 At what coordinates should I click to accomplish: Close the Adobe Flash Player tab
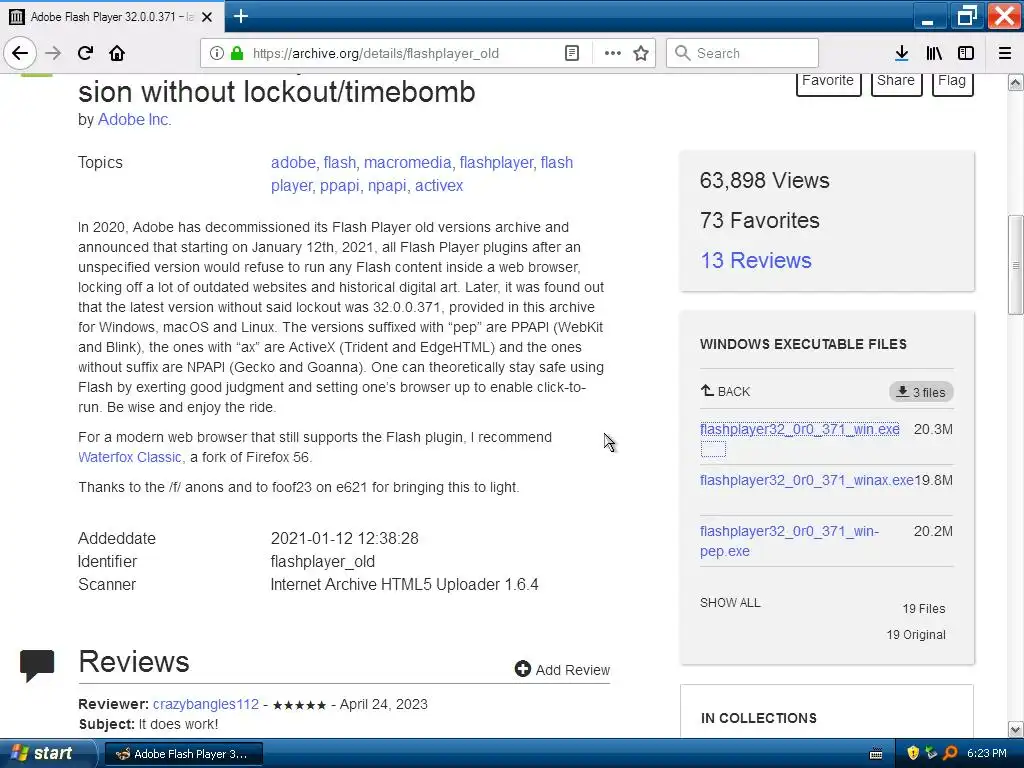coord(207,17)
